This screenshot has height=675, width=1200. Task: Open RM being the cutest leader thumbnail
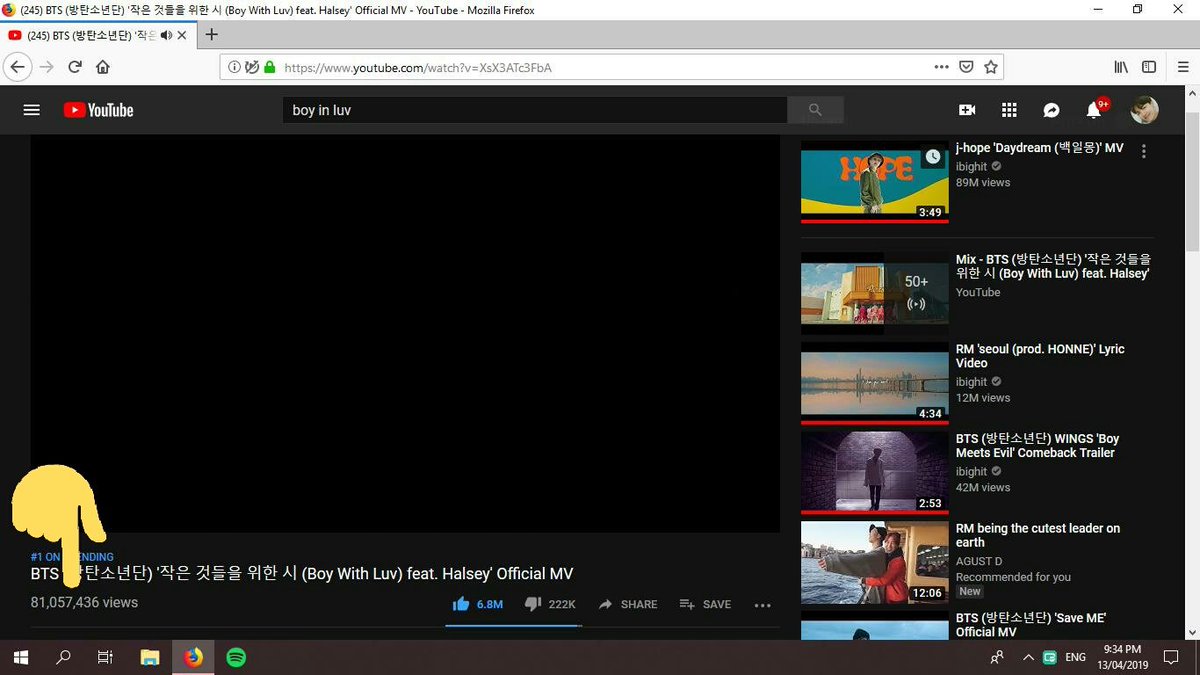pos(875,563)
